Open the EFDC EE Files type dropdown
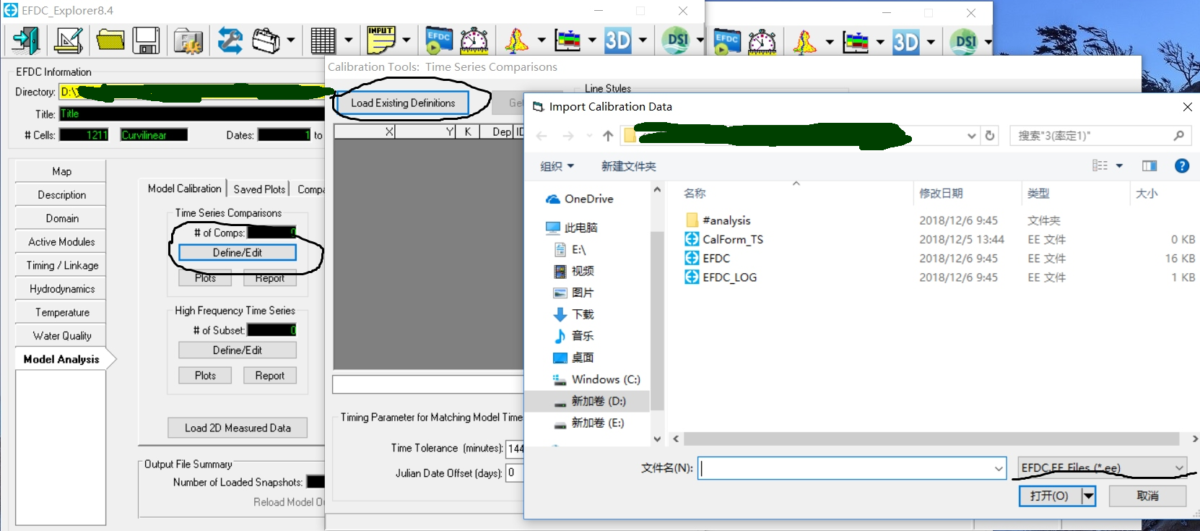This screenshot has width=1200, height=531. click(1101, 467)
